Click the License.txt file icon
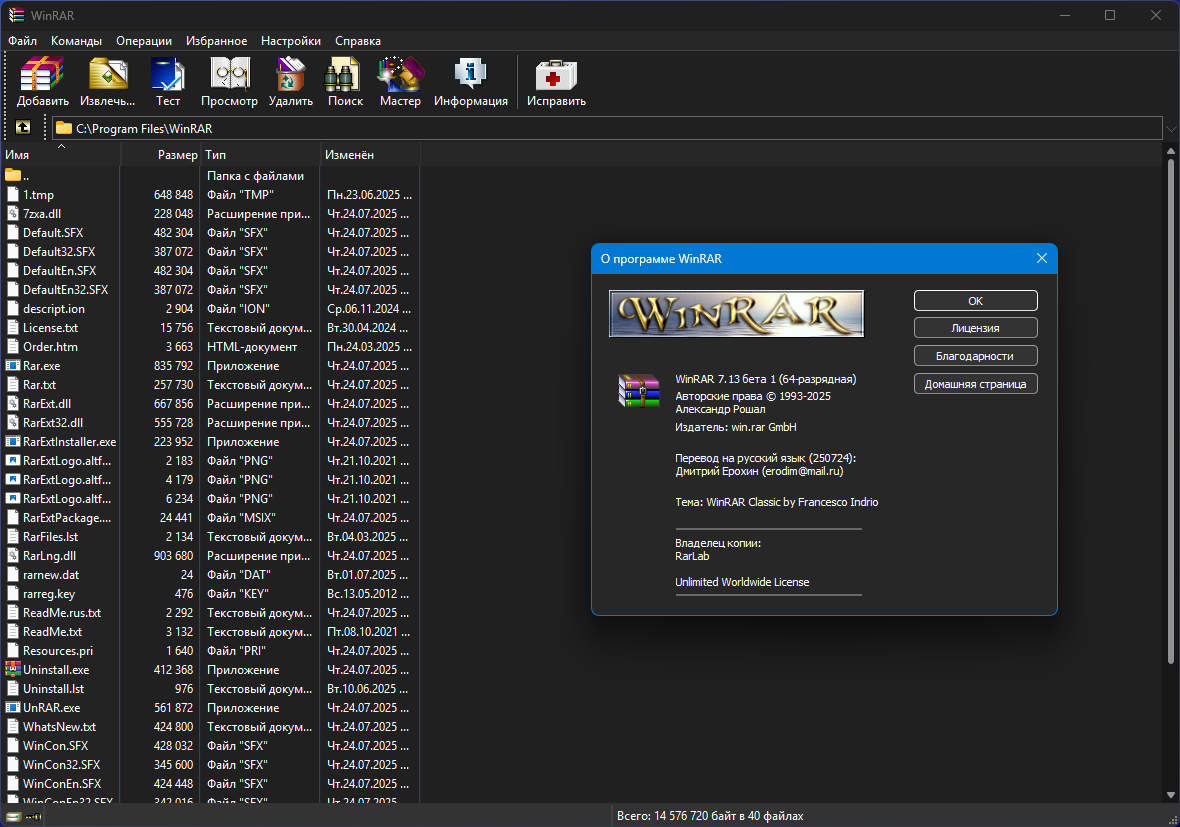Viewport: 1180px width, 827px height. click(x=13, y=327)
